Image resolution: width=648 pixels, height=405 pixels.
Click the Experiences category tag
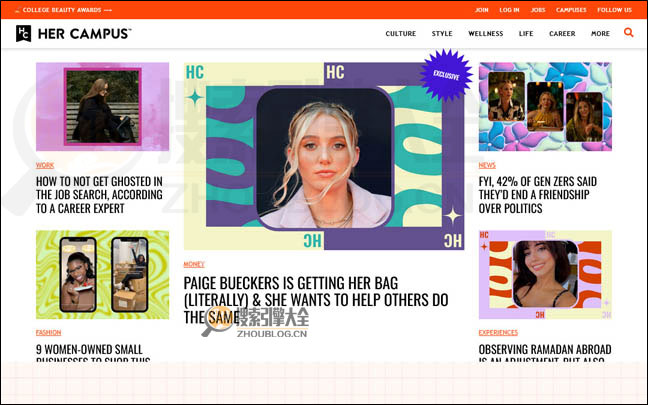498,333
